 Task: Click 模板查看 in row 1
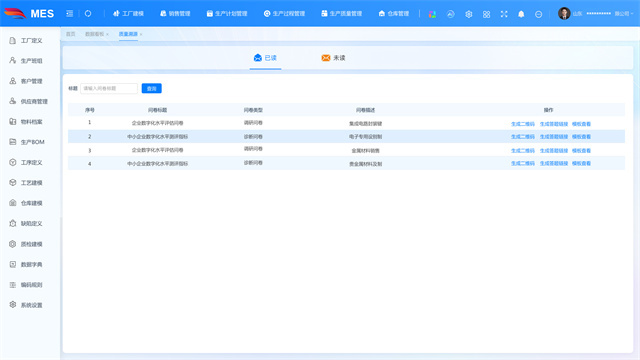tap(581, 124)
